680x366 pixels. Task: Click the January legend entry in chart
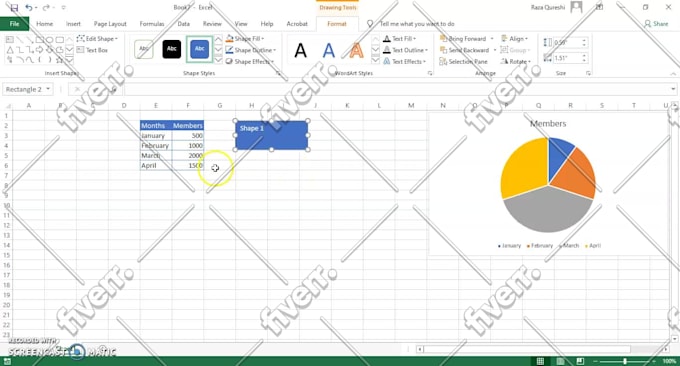pos(510,245)
